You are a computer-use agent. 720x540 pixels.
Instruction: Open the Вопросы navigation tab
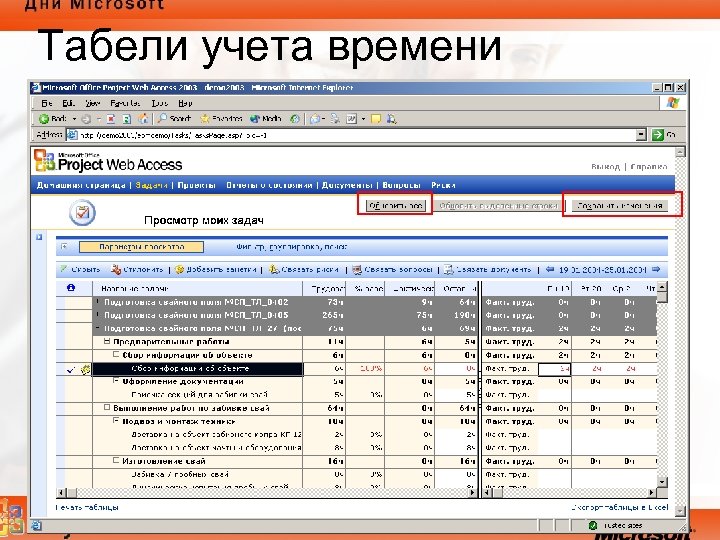point(401,185)
